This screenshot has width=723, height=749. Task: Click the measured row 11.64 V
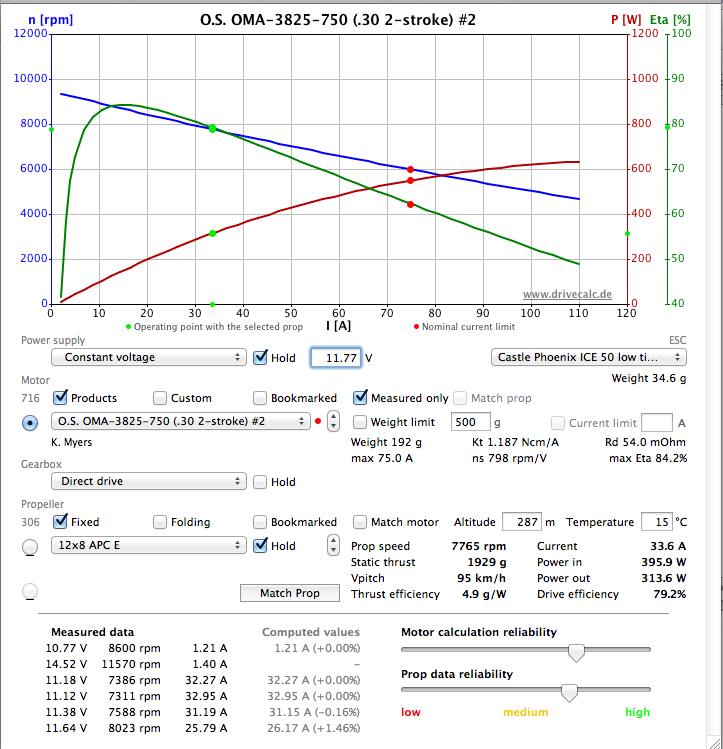pos(137,728)
